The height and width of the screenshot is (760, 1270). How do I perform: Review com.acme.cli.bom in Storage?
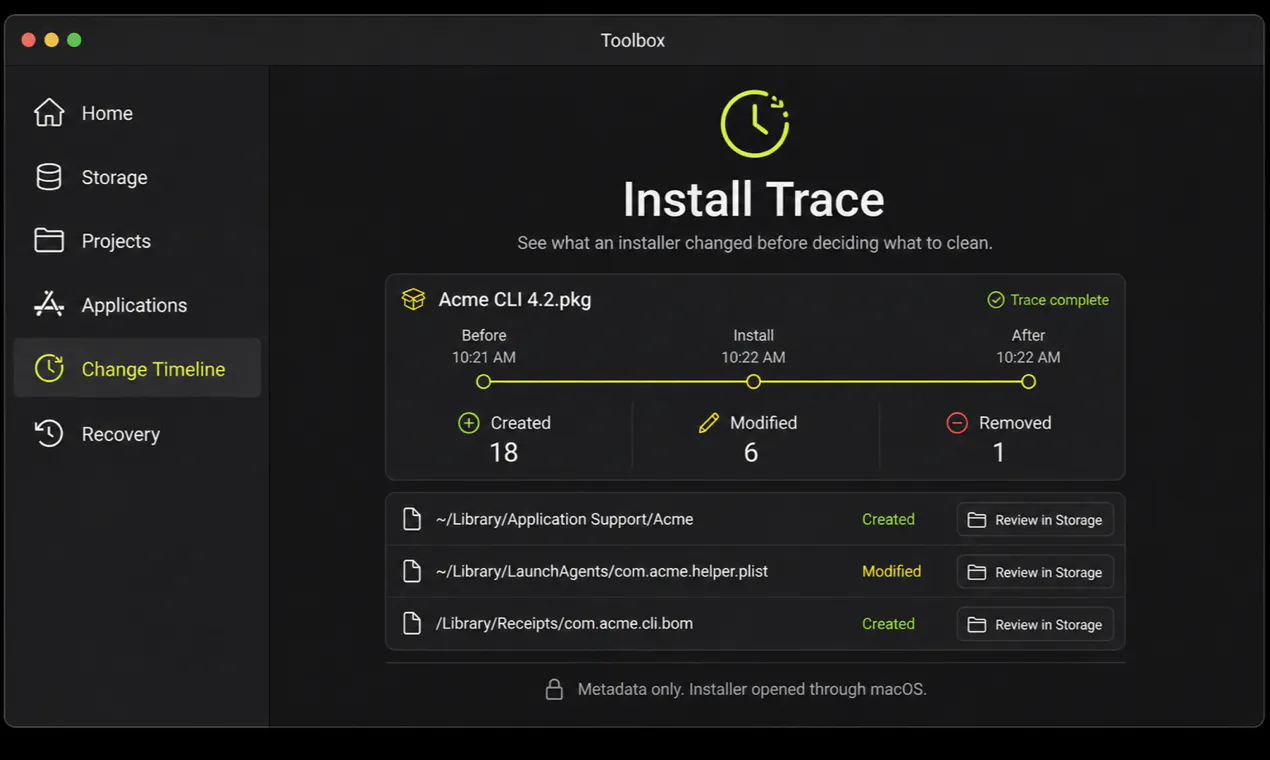(1035, 624)
